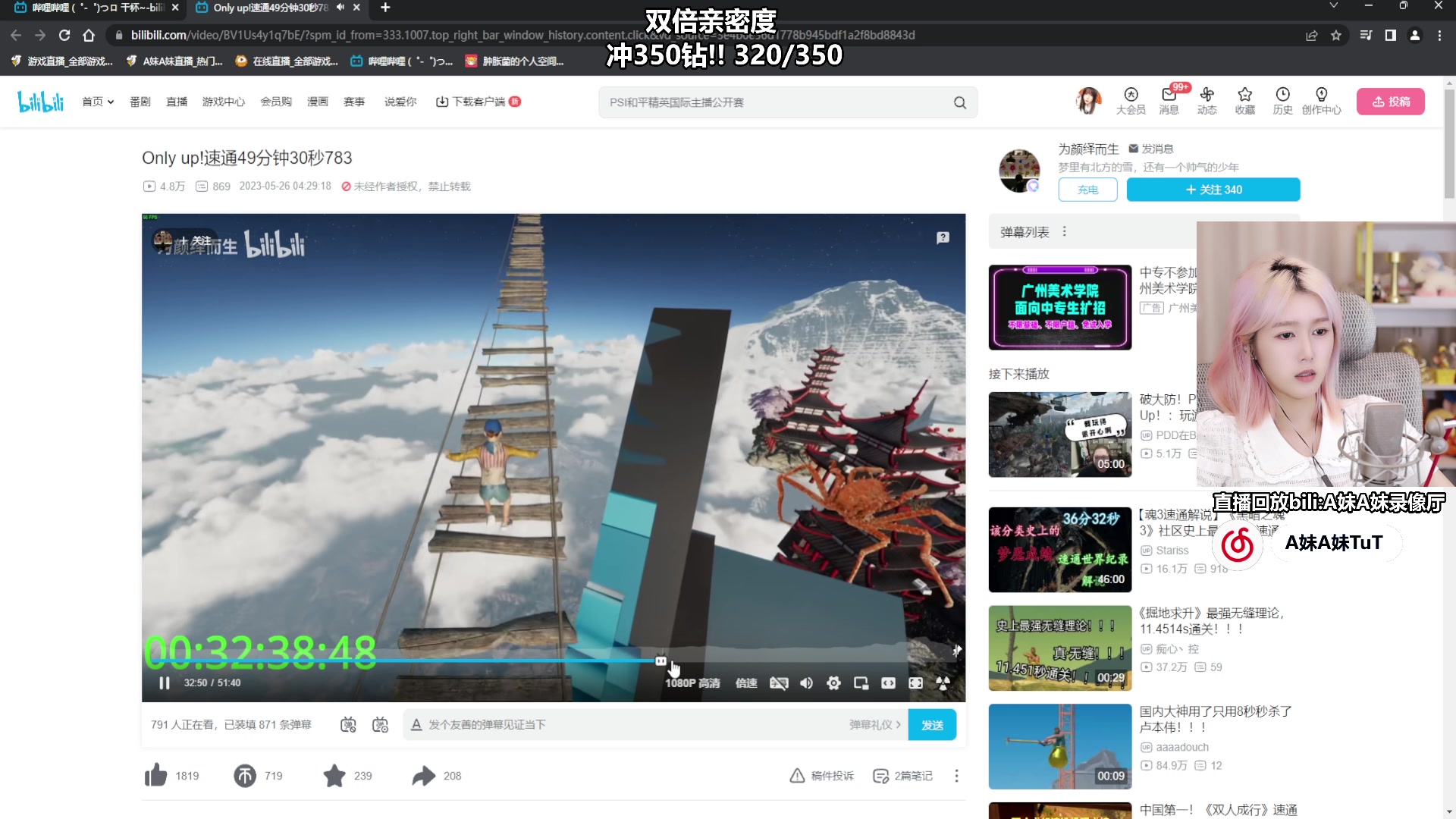Enable picture-in-picture mode in the player

[861, 683]
